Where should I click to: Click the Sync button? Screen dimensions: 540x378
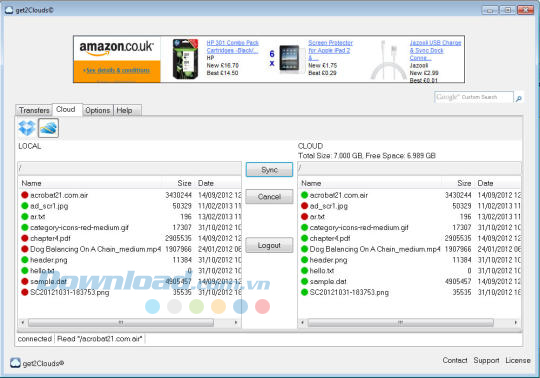(x=269, y=170)
